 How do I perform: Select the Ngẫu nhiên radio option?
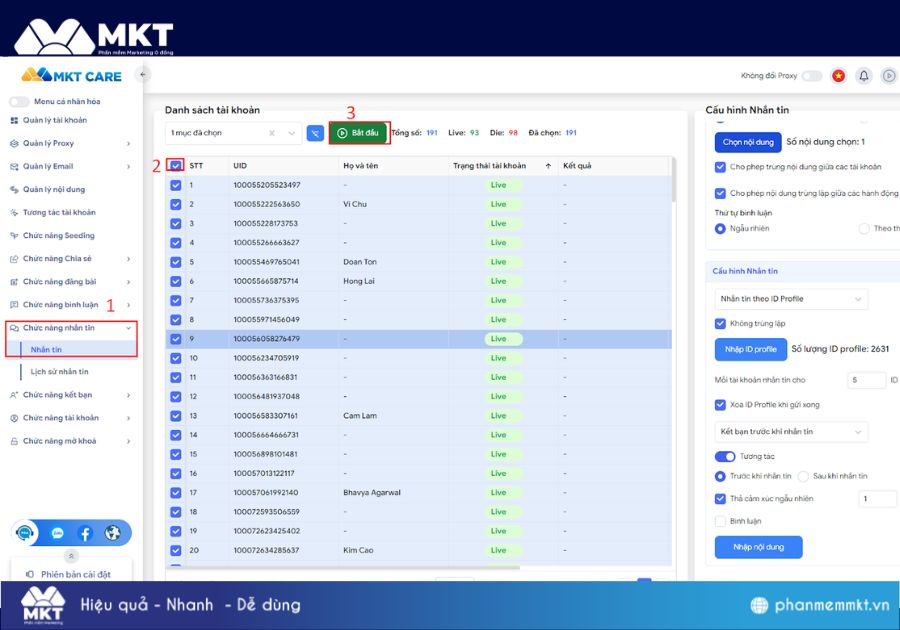pos(720,228)
